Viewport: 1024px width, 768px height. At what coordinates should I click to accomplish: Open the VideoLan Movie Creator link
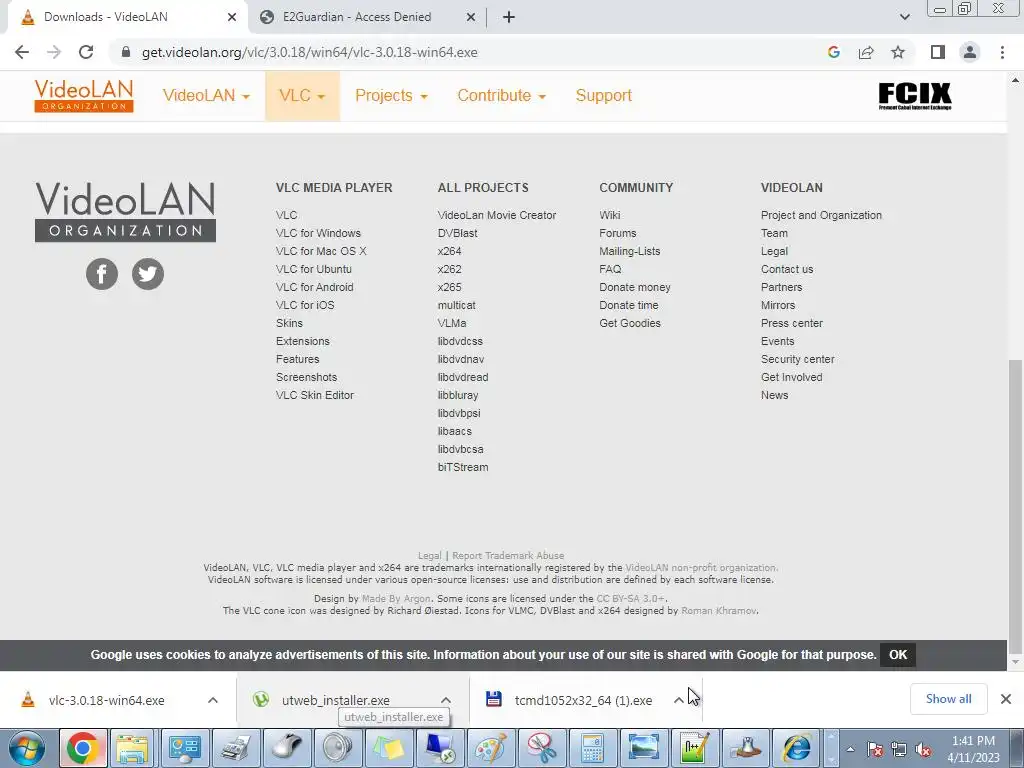496,215
